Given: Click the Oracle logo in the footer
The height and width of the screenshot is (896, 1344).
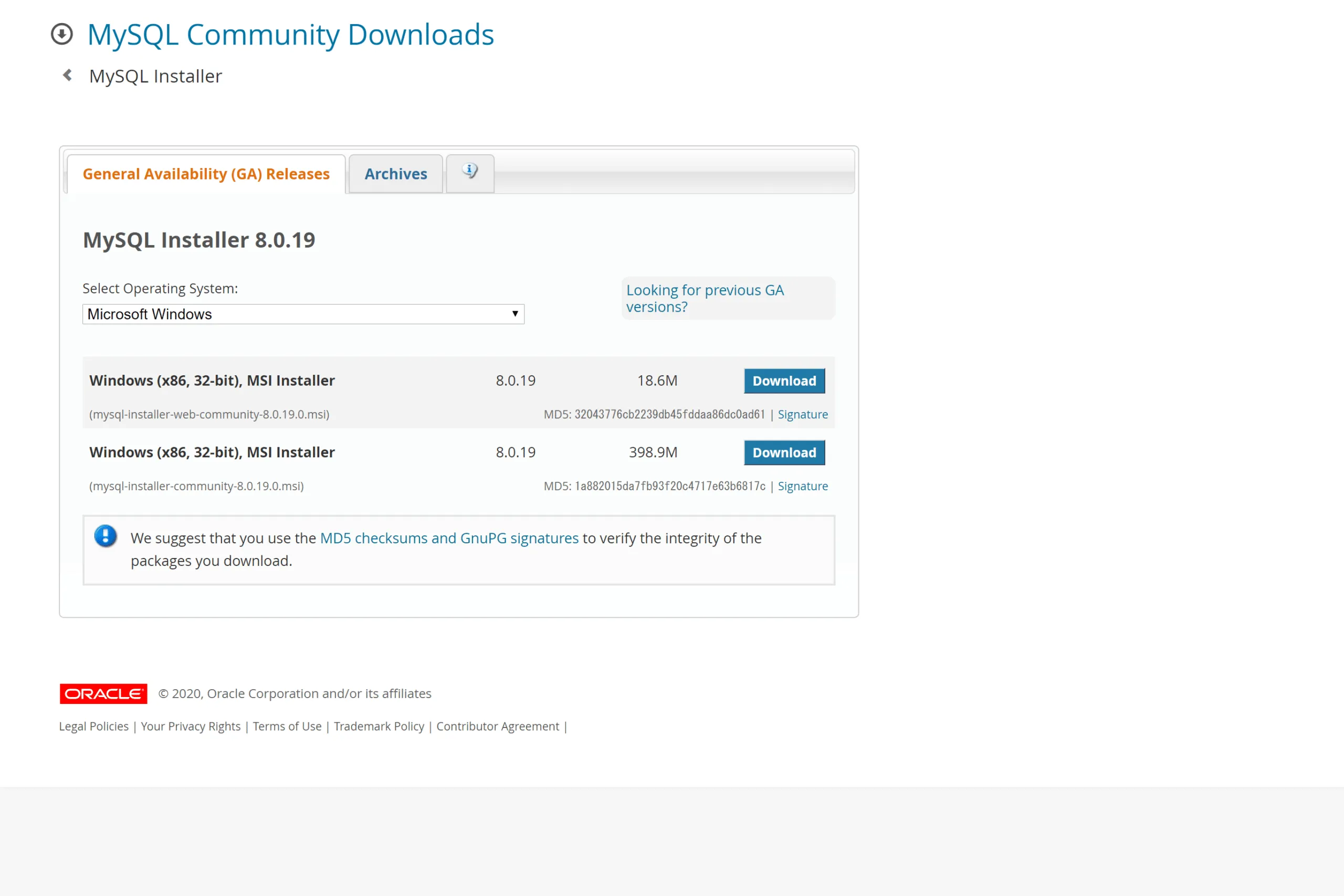Looking at the screenshot, I should [103, 693].
